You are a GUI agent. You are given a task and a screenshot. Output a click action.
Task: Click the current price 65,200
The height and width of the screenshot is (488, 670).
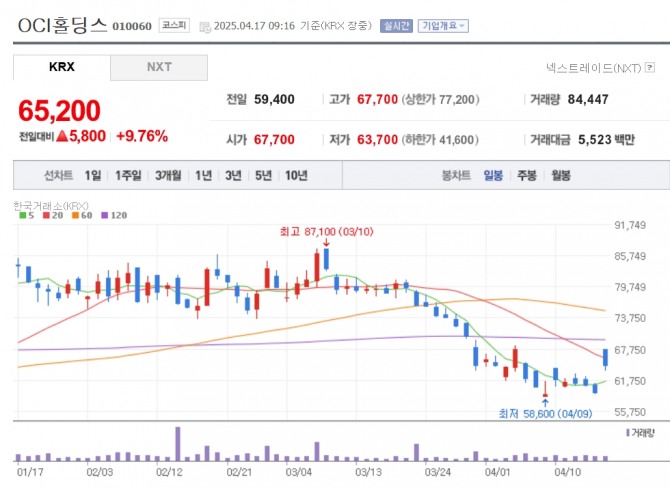click(59, 111)
